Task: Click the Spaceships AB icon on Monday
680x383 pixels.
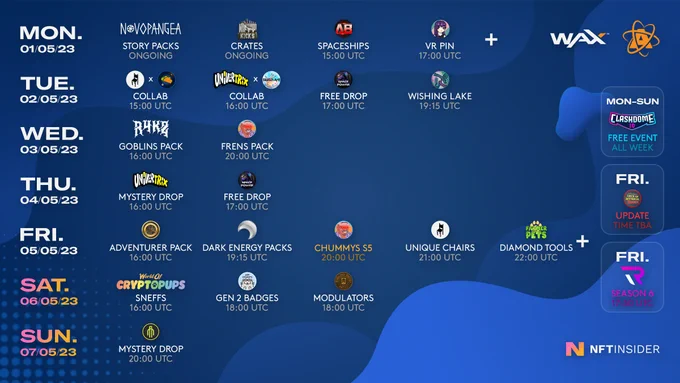Action: pyautogui.click(x=343, y=29)
